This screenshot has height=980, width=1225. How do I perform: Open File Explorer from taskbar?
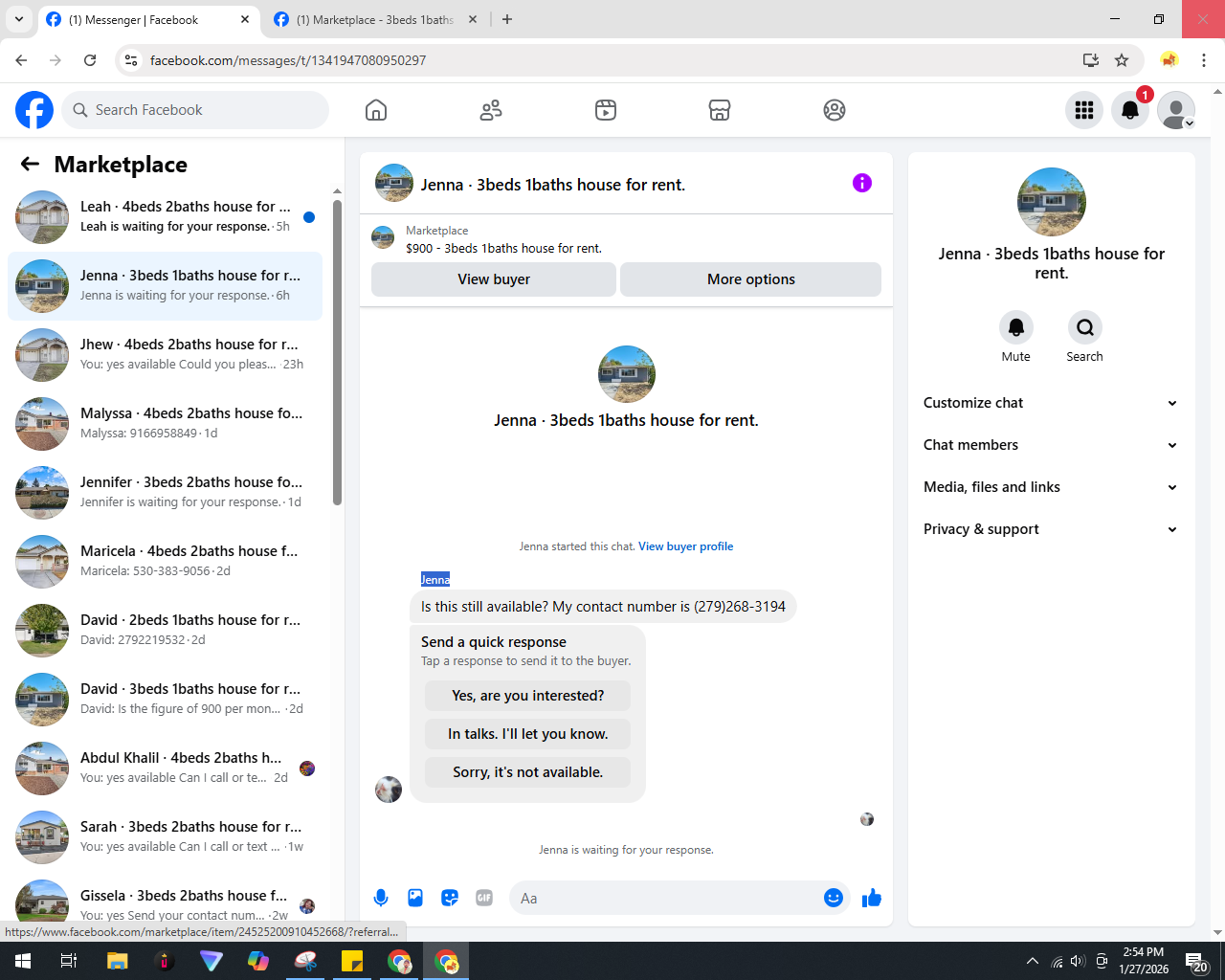(117, 961)
